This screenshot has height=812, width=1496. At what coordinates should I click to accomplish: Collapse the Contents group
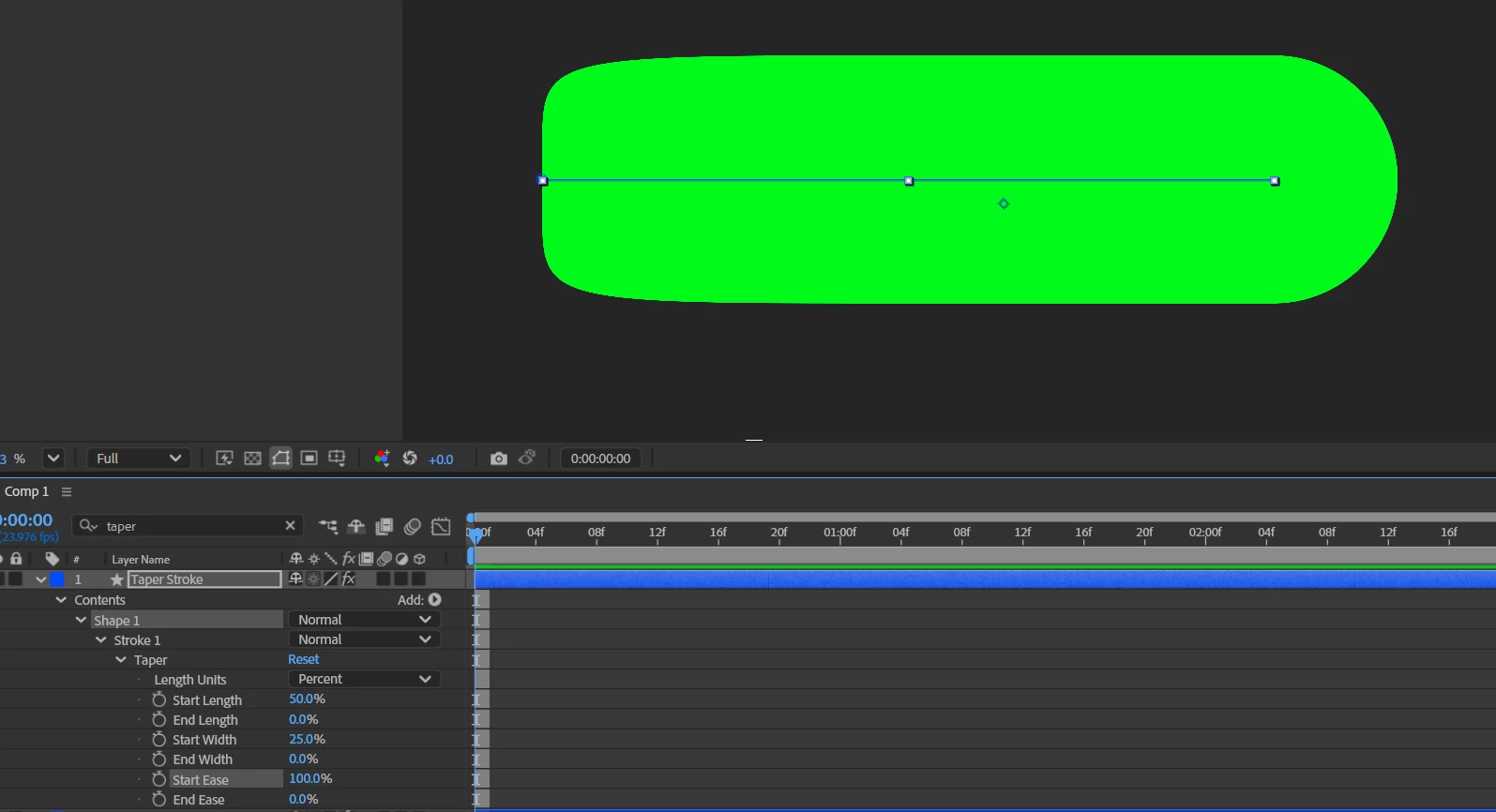click(x=61, y=599)
